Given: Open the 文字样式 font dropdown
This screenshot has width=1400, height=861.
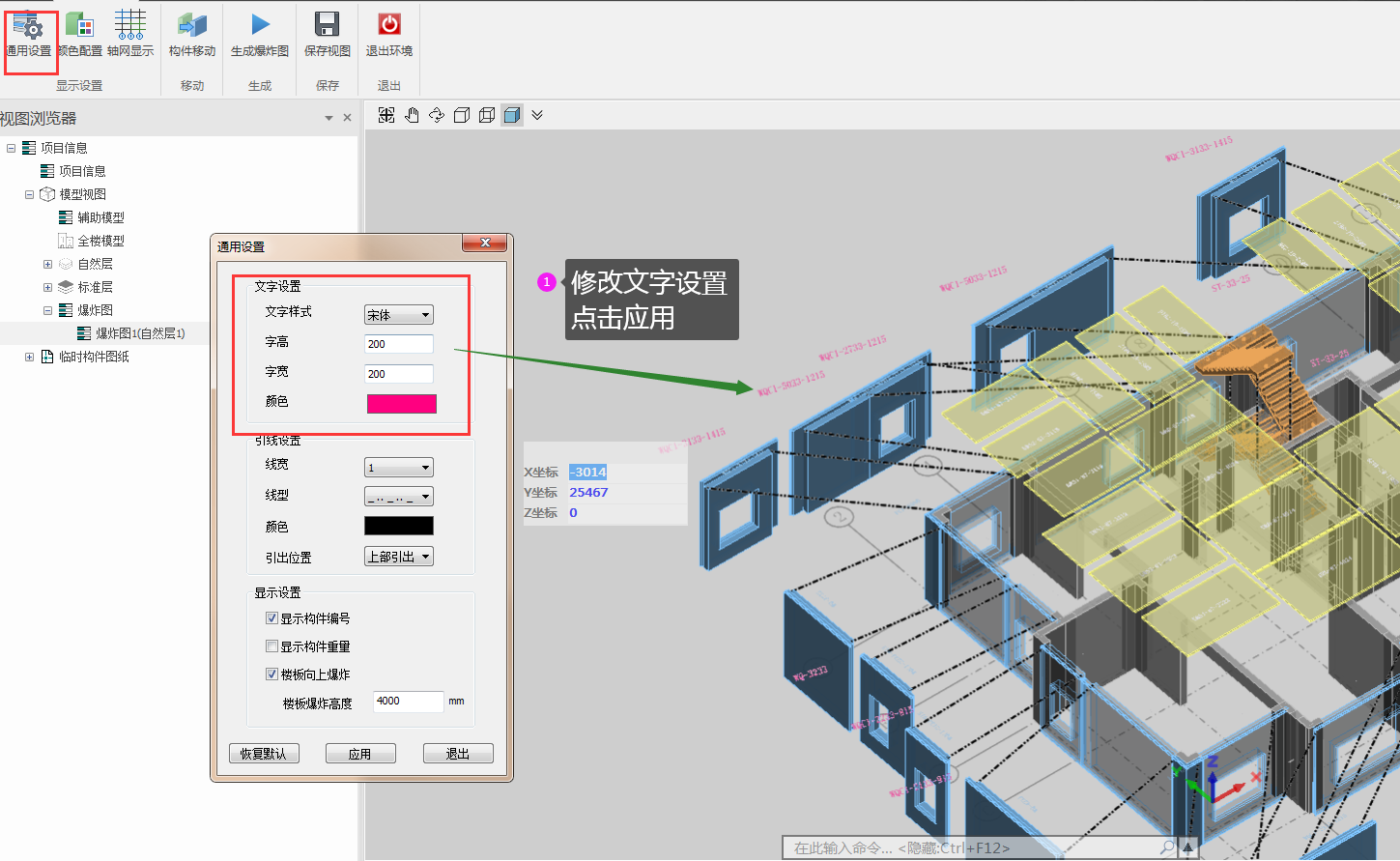Looking at the screenshot, I should click(x=399, y=315).
